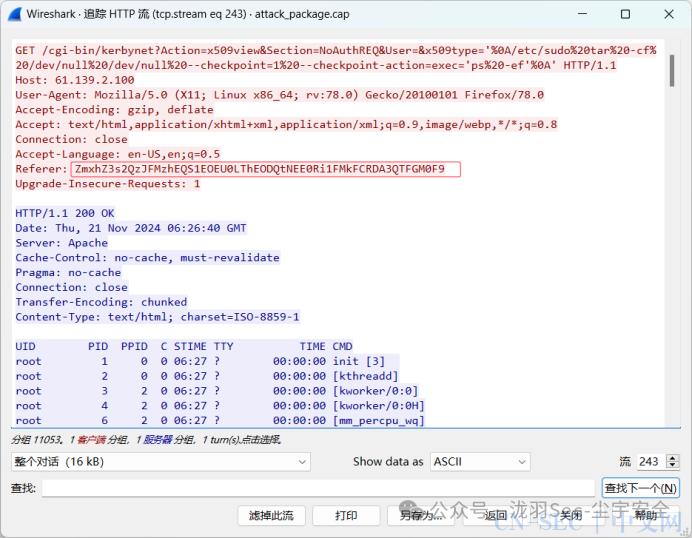Minimize the Wireshark follow stream window
Viewport: 692px width, 538px height.
(x=583, y=14)
